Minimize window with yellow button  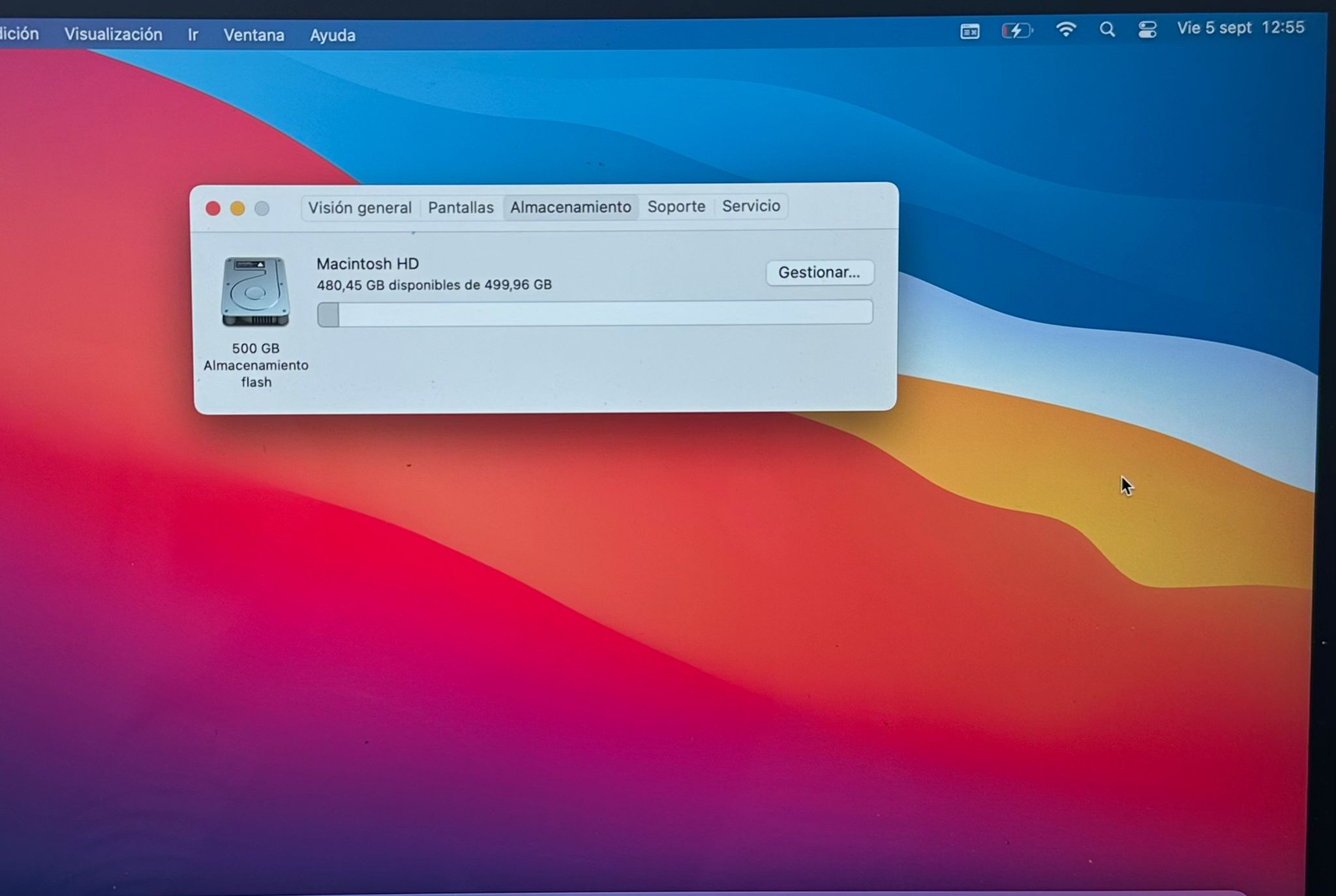point(237,208)
